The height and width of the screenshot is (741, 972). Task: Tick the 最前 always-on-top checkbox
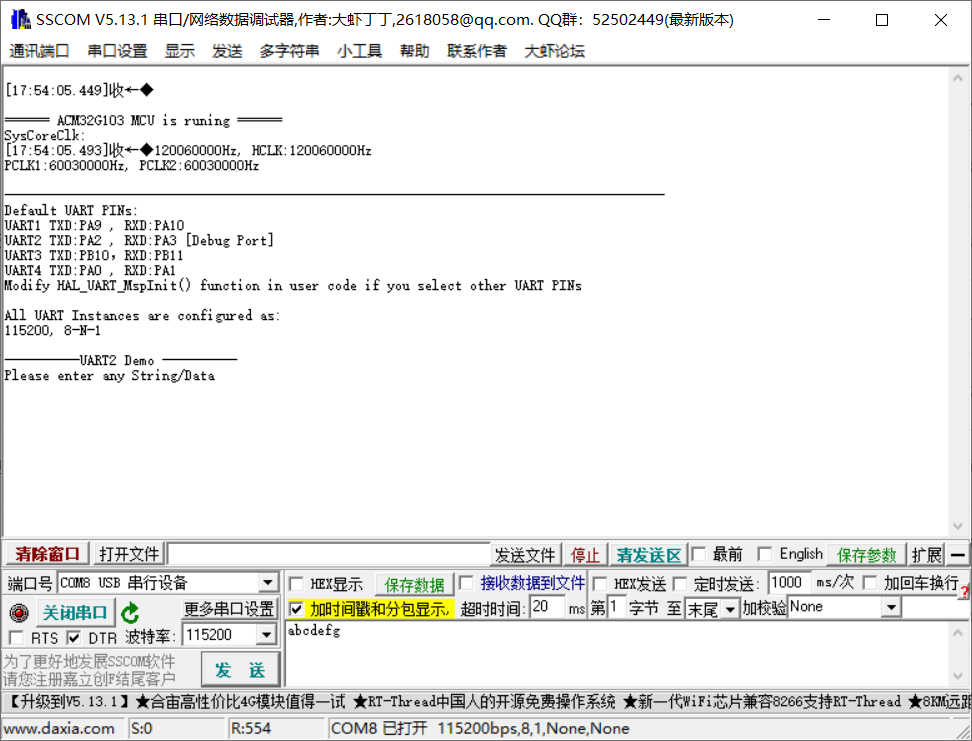[699, 554]
